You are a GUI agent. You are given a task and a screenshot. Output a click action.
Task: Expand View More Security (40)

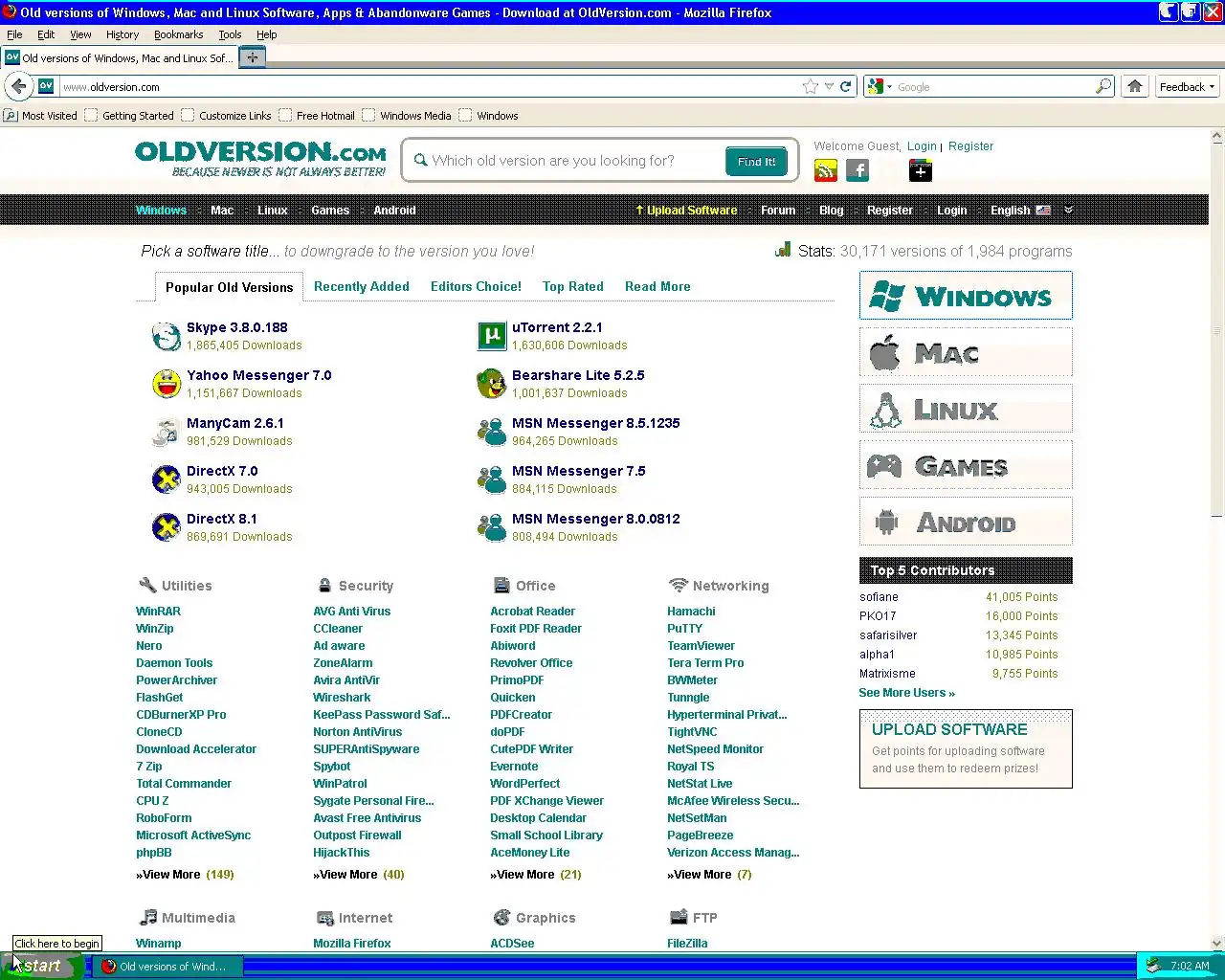point(359,875)
